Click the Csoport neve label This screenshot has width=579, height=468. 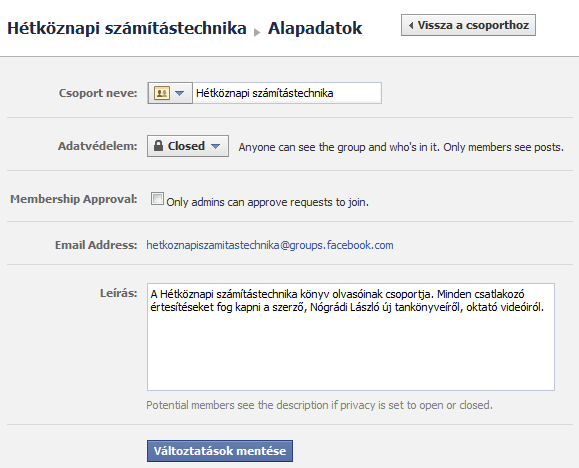[x=98, y=93]
